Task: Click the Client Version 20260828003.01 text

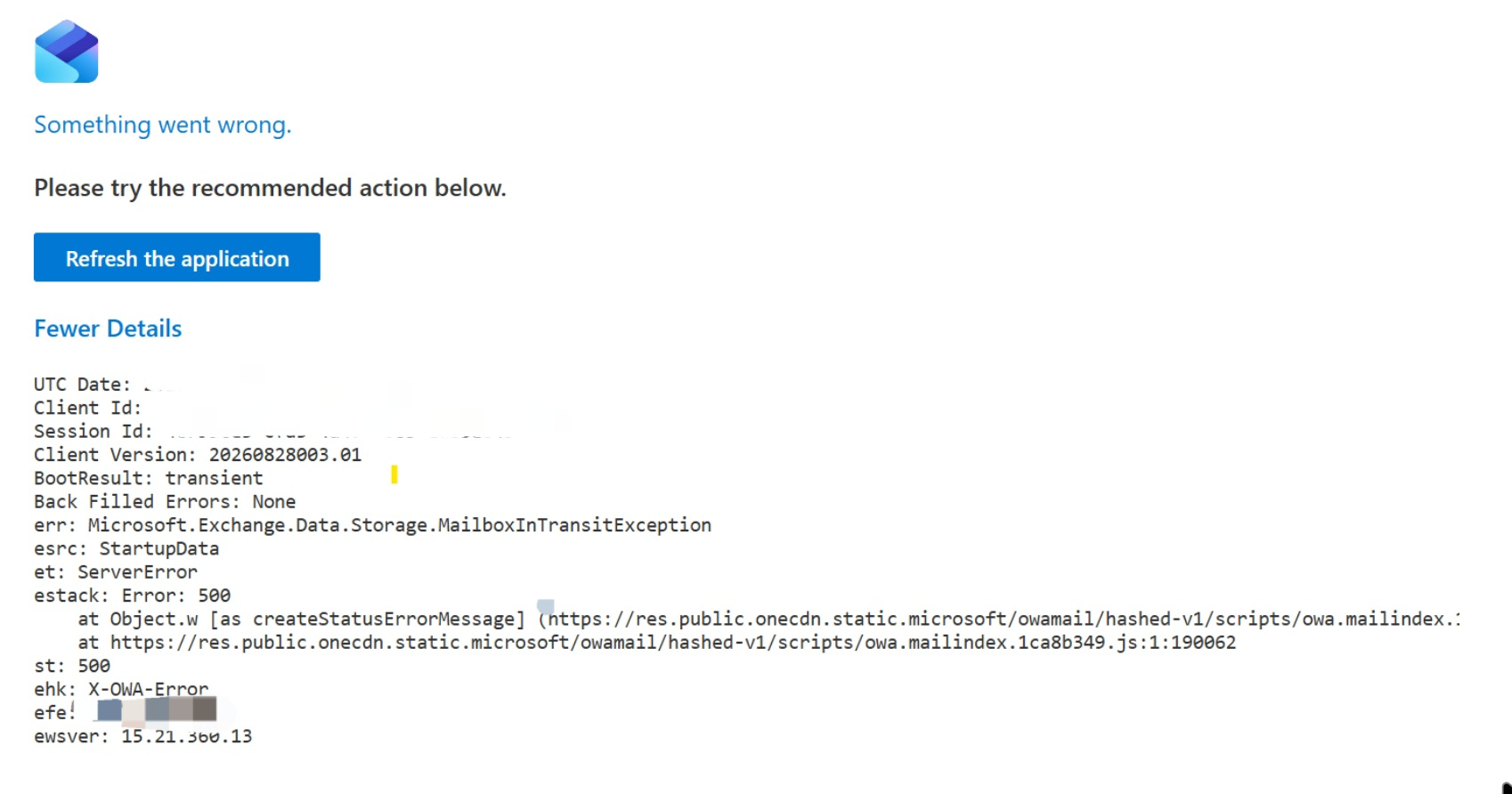Action: 198,455
